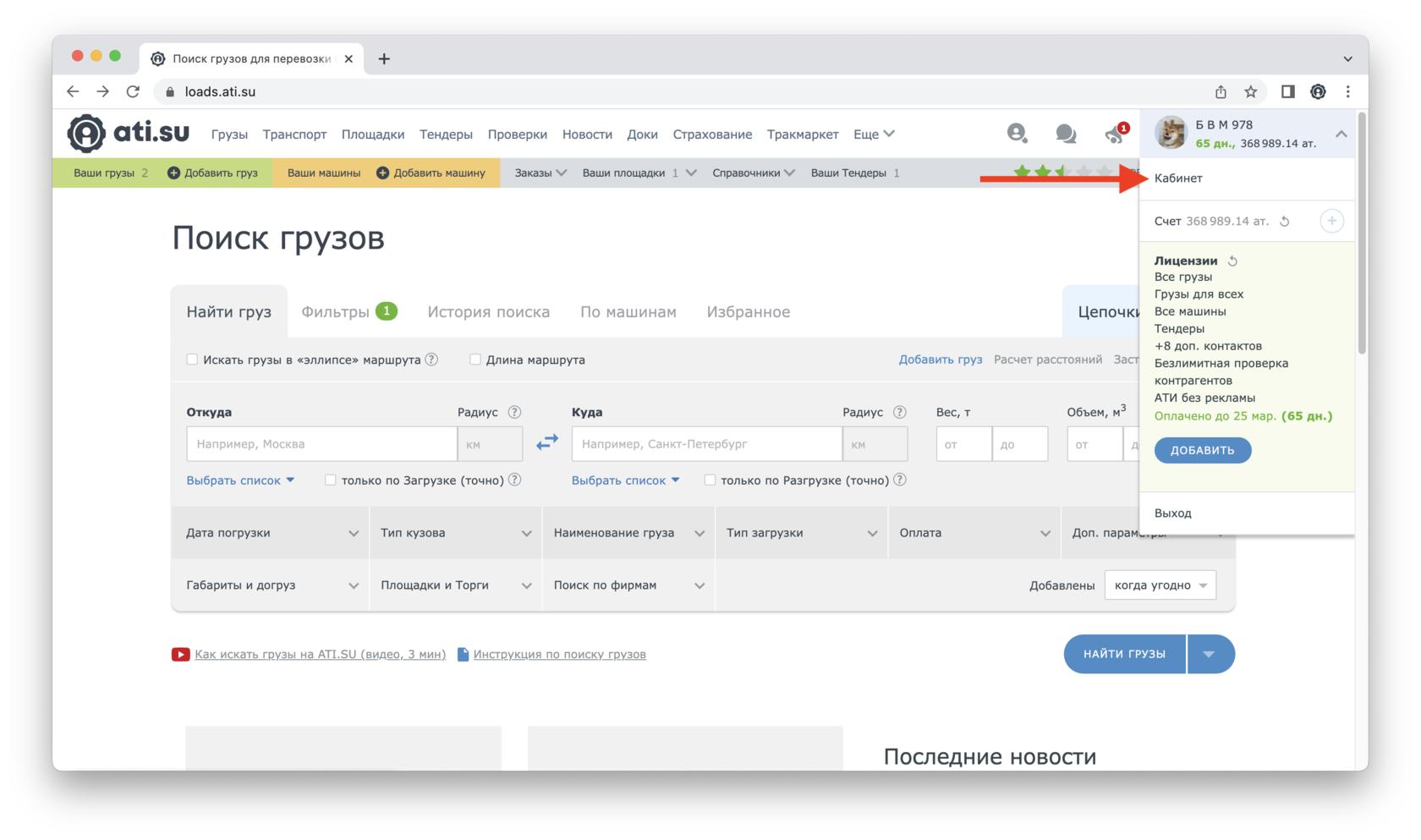Open help for Куда Радиус
This screenshot has height=840, width=1421.
click(899, 412)
